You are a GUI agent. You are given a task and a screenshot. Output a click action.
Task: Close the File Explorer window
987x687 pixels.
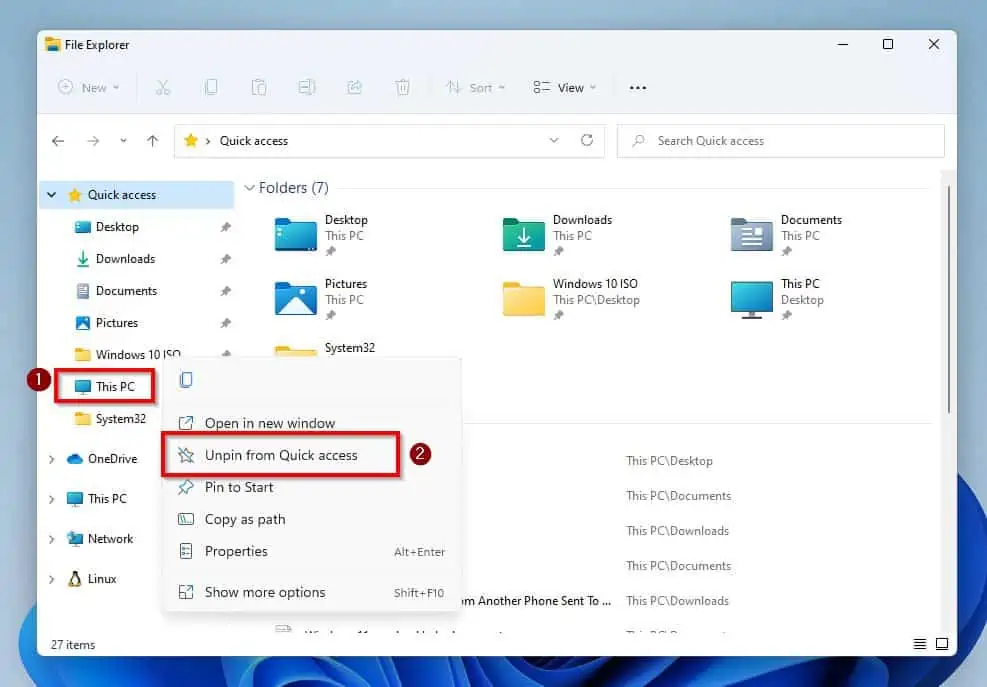(x=933, y=44)
